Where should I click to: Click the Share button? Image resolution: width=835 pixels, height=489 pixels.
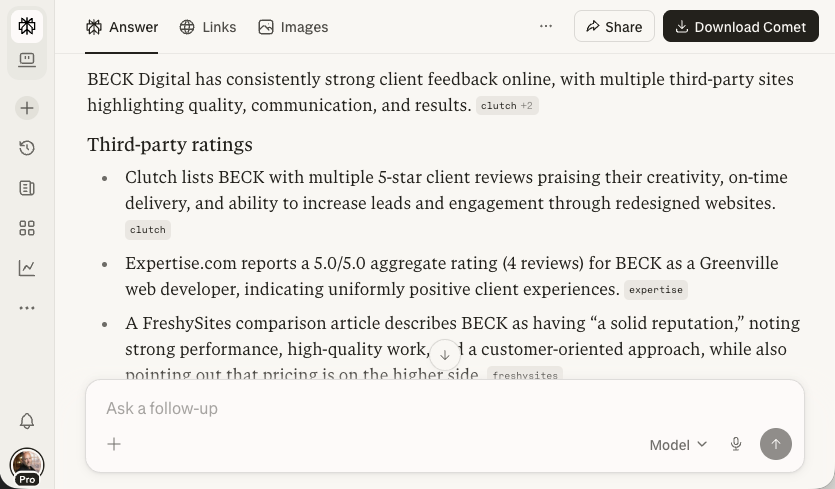(614, 27)
